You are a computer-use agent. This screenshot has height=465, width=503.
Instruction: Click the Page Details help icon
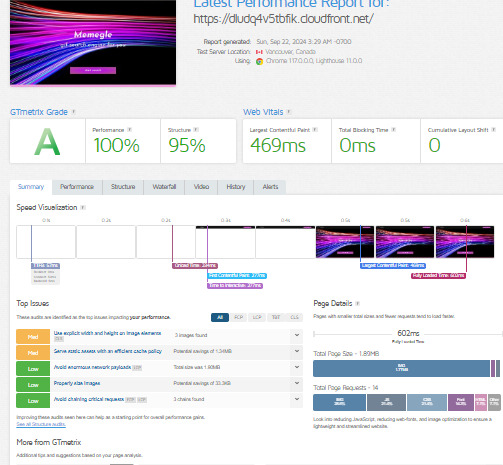358,304
